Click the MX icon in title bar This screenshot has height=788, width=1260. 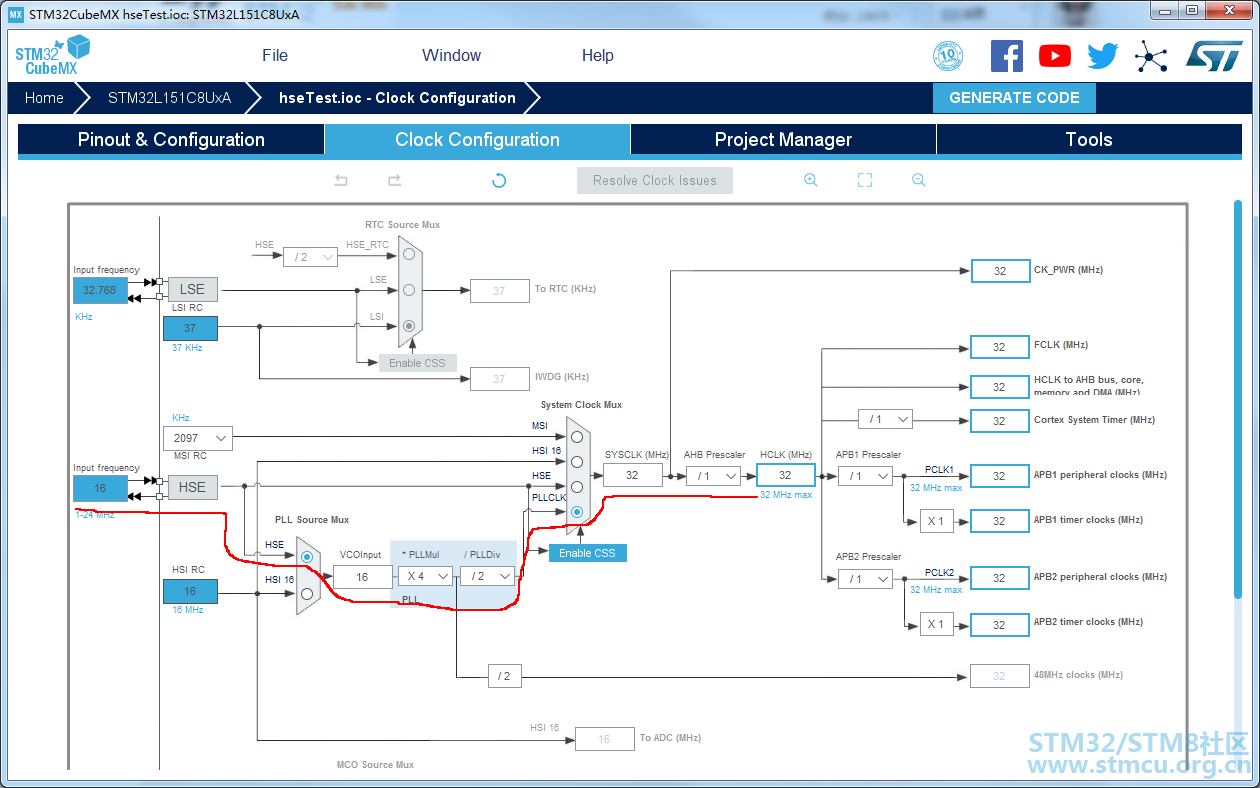[15, 14]
